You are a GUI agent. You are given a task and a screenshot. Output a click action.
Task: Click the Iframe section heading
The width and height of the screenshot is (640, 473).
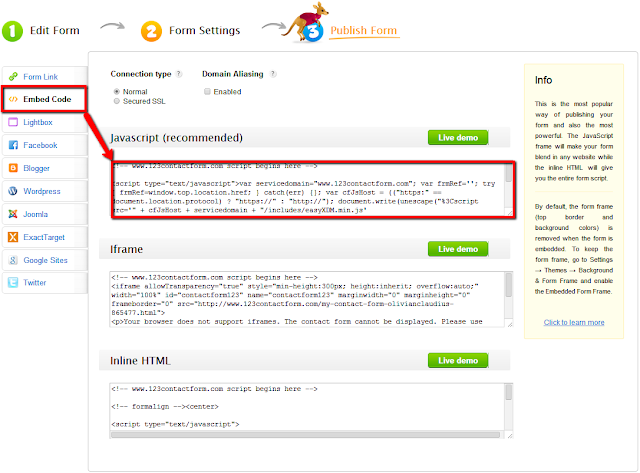tap(127, 249)
